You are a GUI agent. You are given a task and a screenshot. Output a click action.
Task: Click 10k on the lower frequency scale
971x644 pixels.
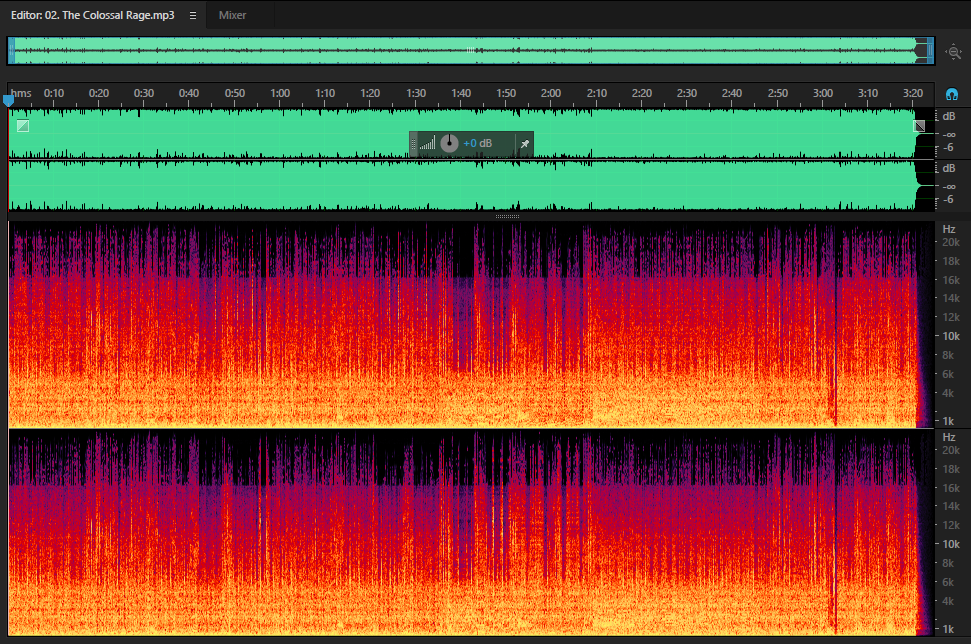pos(951,544)
